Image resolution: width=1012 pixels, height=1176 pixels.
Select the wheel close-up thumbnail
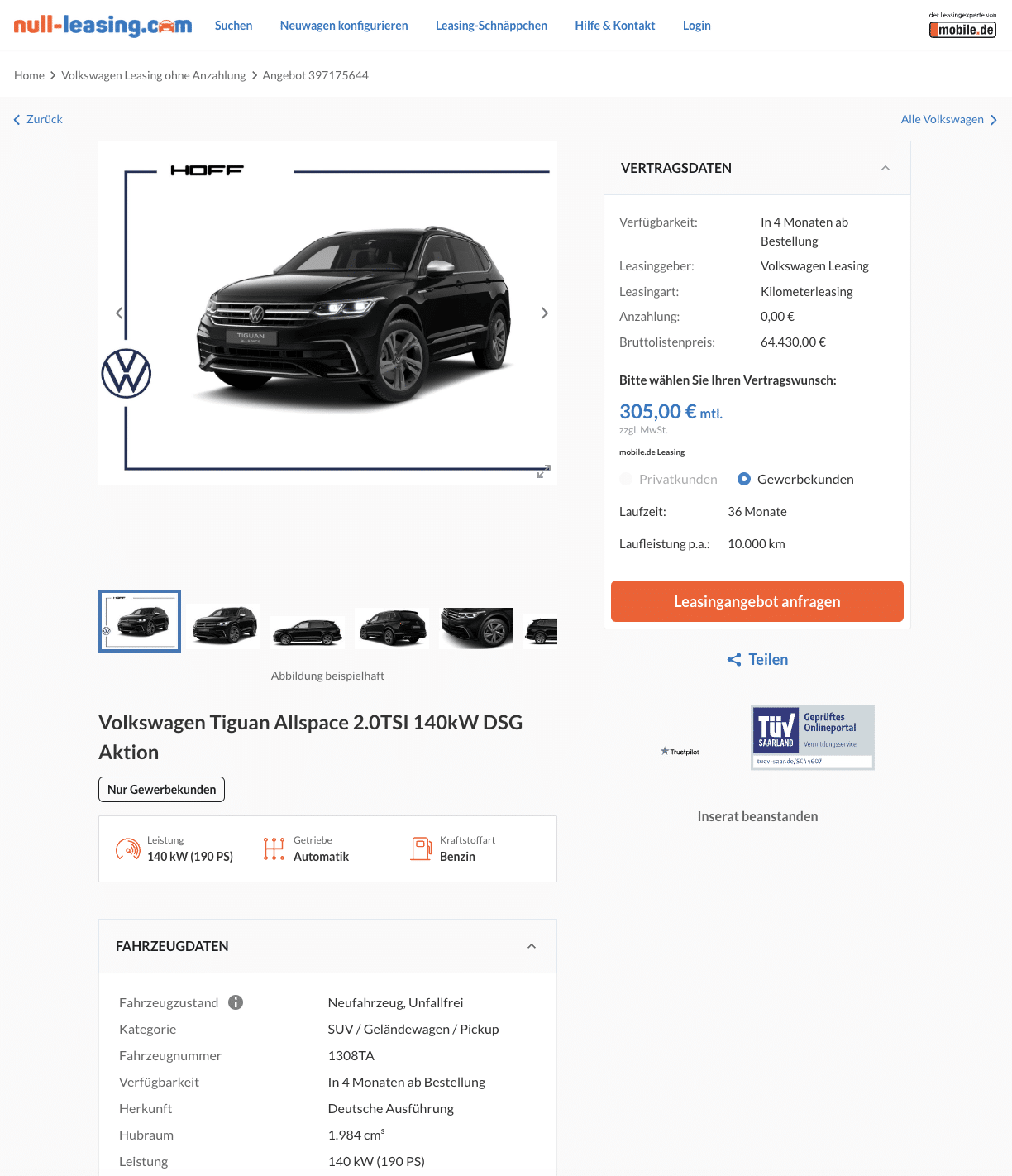pyautogui.click(x=477, y=627)
